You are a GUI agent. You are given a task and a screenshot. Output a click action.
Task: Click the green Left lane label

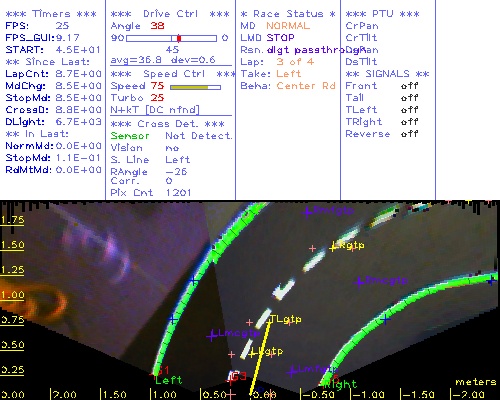(169, 380)
